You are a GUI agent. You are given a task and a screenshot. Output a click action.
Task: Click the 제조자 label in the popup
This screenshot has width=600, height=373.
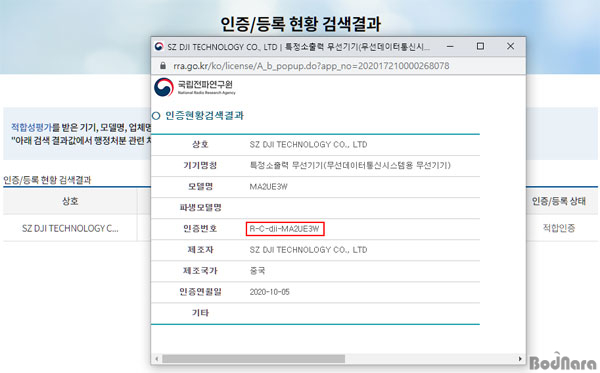(x=200, y=249)
